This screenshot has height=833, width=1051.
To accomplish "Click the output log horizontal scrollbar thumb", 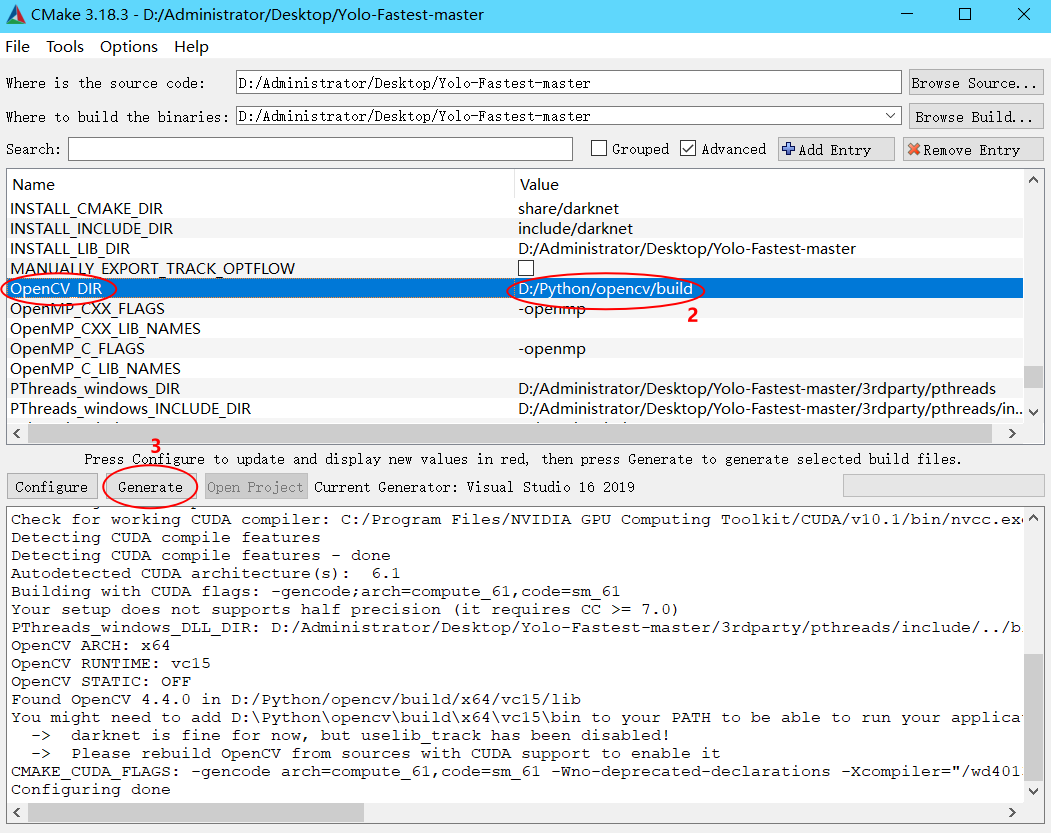I will [x=196, y=813].
